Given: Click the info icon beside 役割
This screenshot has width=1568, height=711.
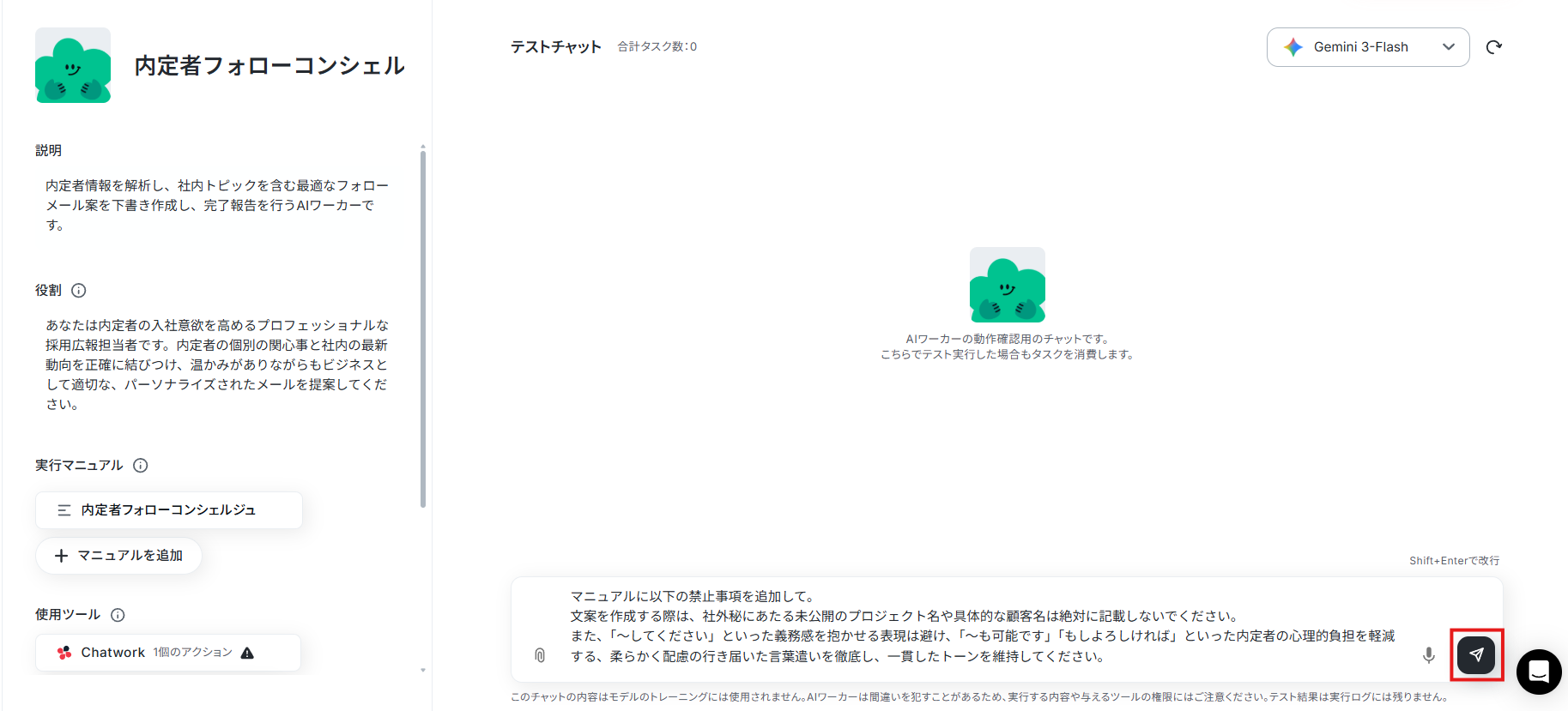Looking at the screenshot, I should 79,291.
